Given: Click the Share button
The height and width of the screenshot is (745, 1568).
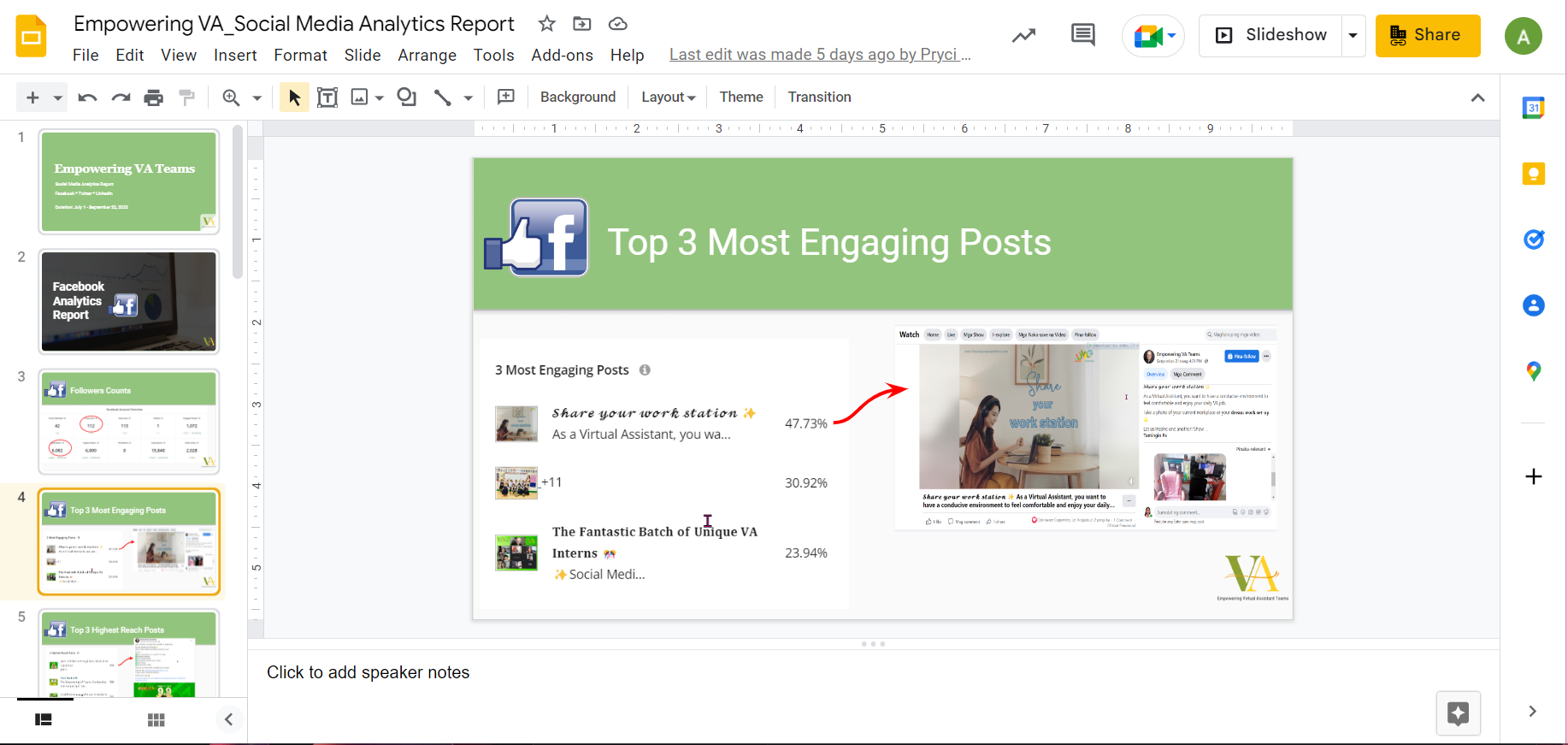Looking at the screenshot, I should pyautogui.click(x=1428, y=35).
